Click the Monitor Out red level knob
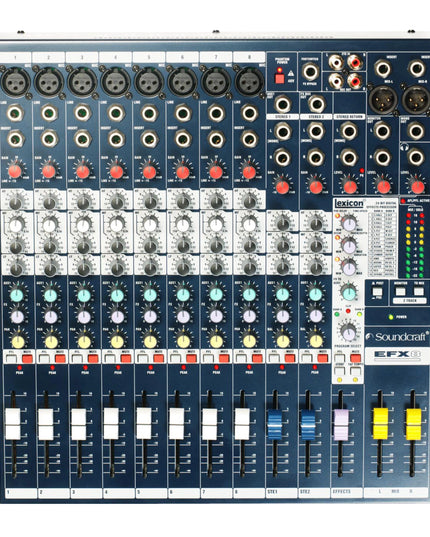Image resolution: width=430 pixels, height=537 pixels. (383, 187)
